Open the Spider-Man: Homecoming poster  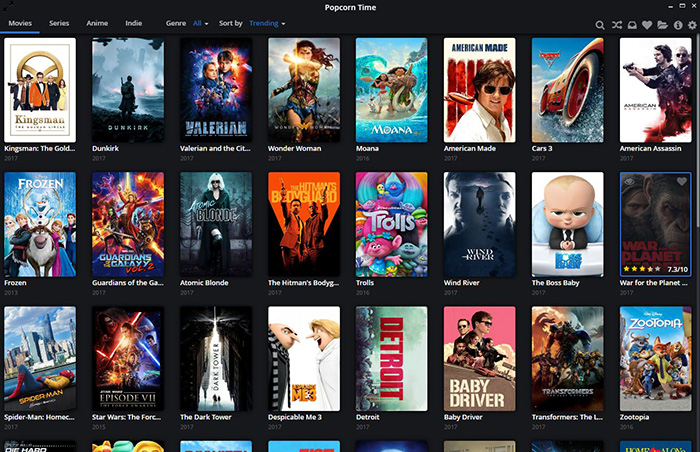pyautogui.click(x=40, y=359)
